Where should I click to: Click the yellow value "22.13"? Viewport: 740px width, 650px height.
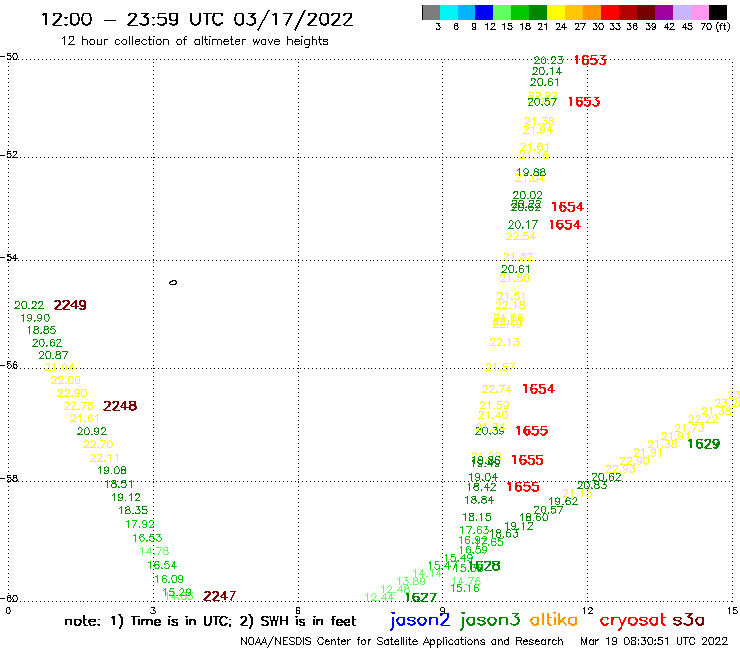pyautogui.click(x=505, y=342)
